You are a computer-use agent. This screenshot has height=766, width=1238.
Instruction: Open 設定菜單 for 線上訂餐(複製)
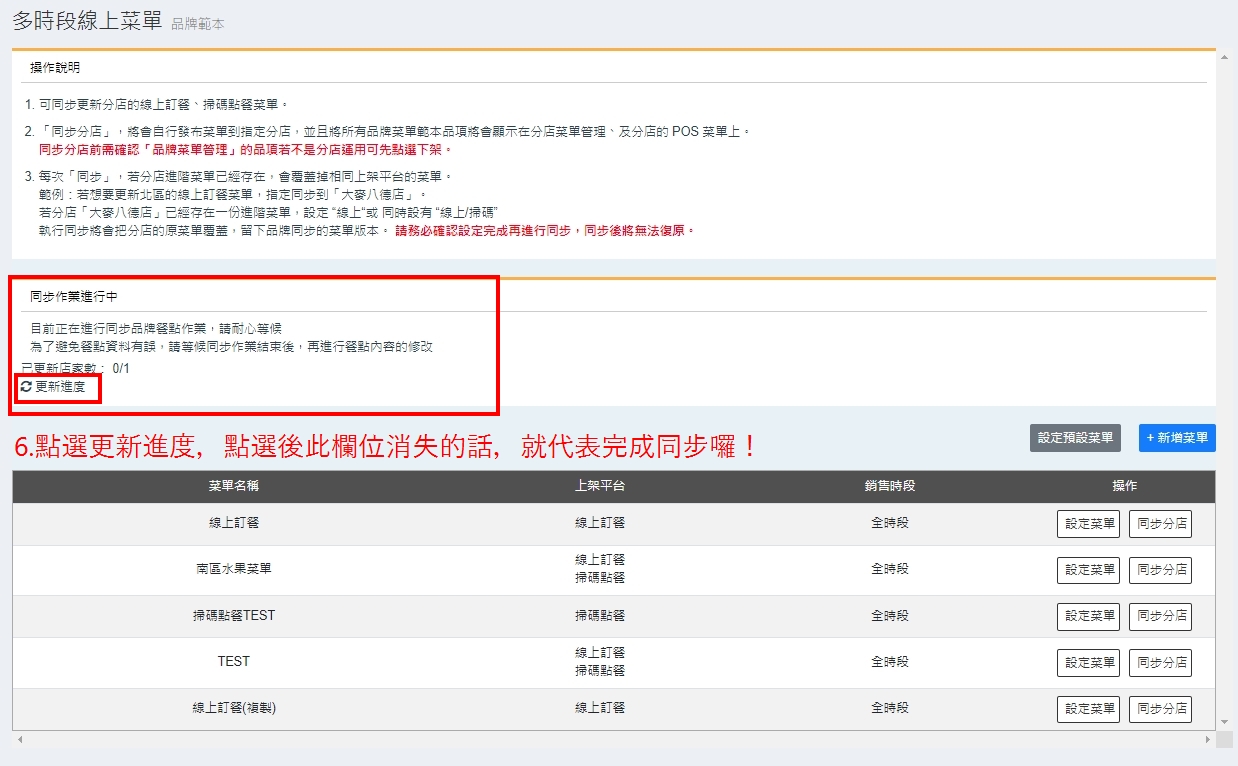[x=1088, y=709]
